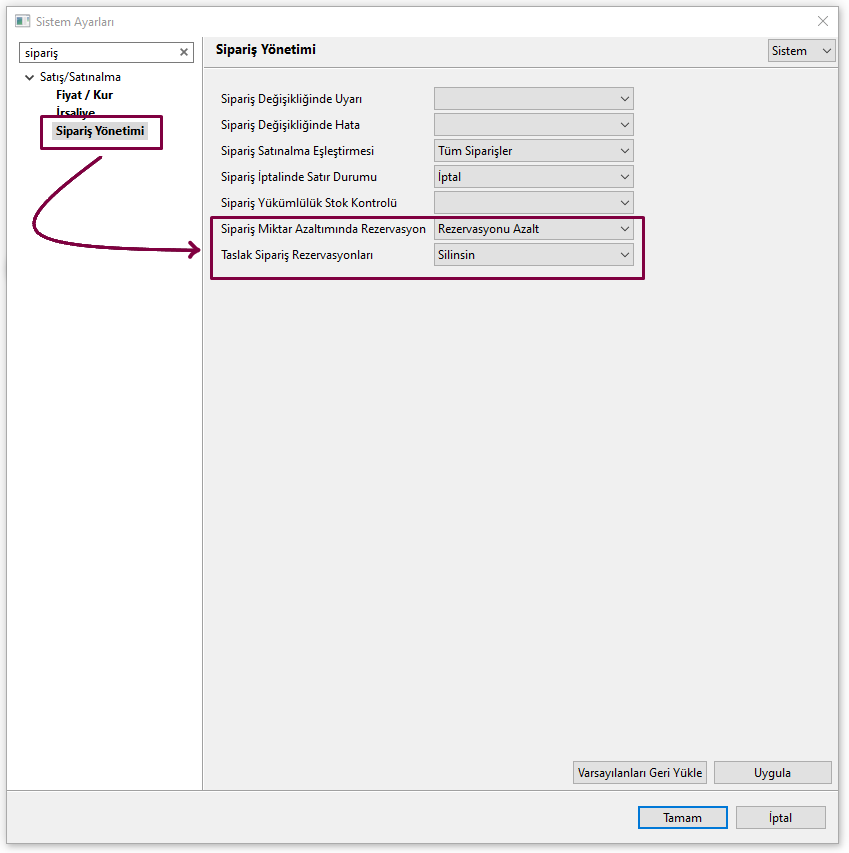The image size is (849, 853).
Task: Open Sipariş Miktar Azaltımında Rezervasyon dropdown
Action: point(533,229)
